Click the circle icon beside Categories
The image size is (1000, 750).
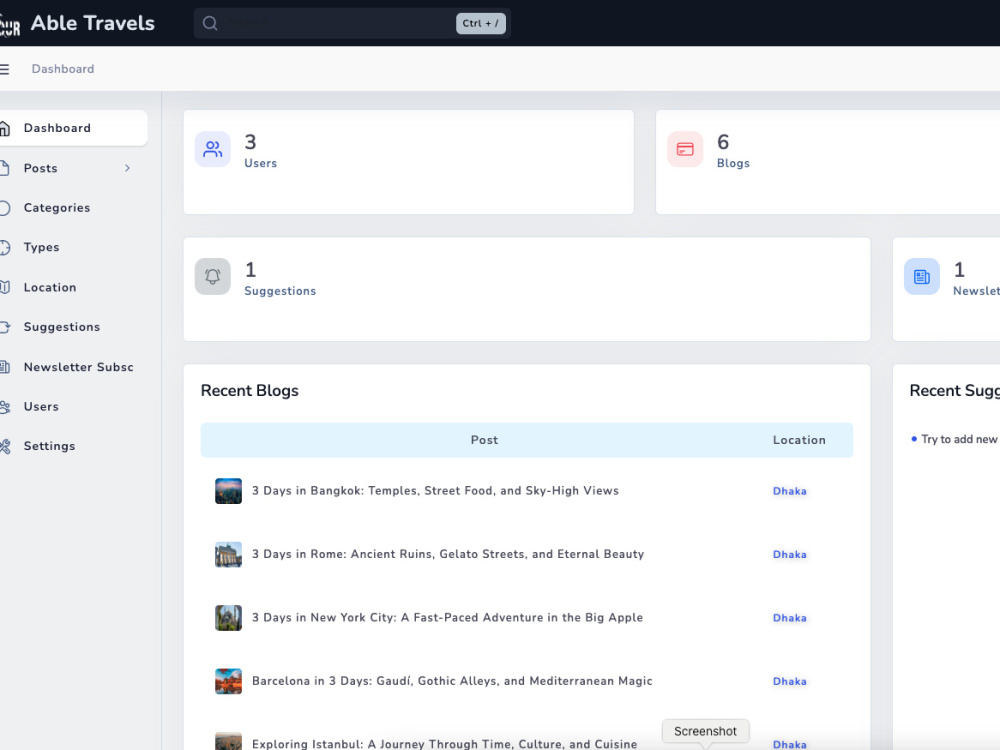(4, 208)
